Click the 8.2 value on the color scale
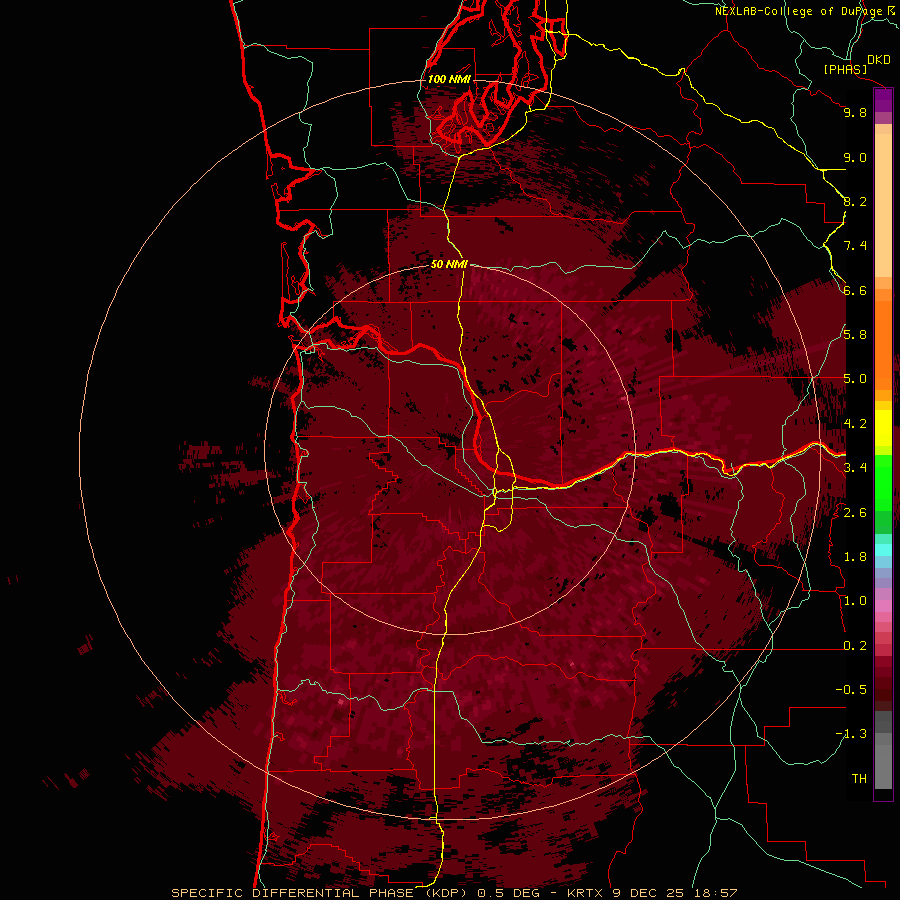Screen dimensions: 900x900 tap(855, 201)
